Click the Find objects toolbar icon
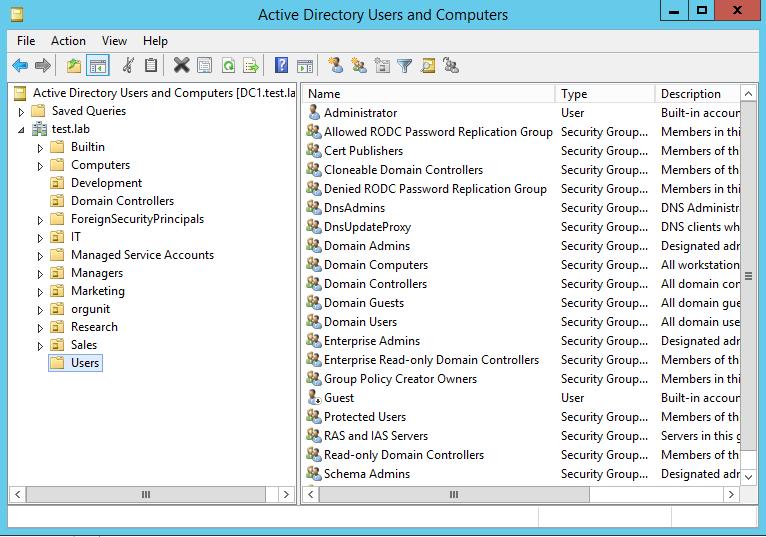This screenshot has height=537, width=766. point(428,65)
